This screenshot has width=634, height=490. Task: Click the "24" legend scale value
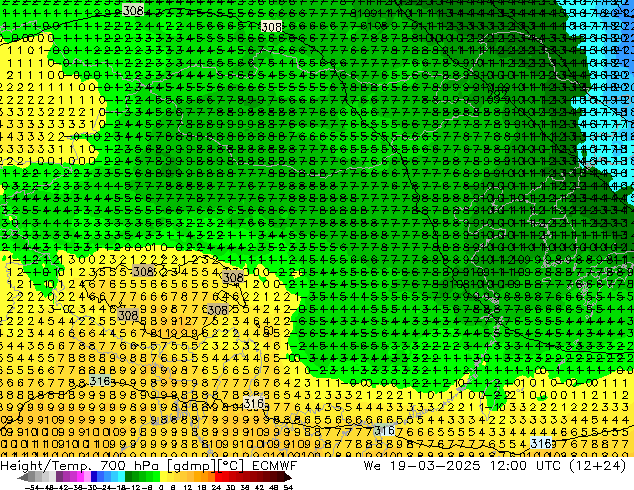tap(217, 488)
